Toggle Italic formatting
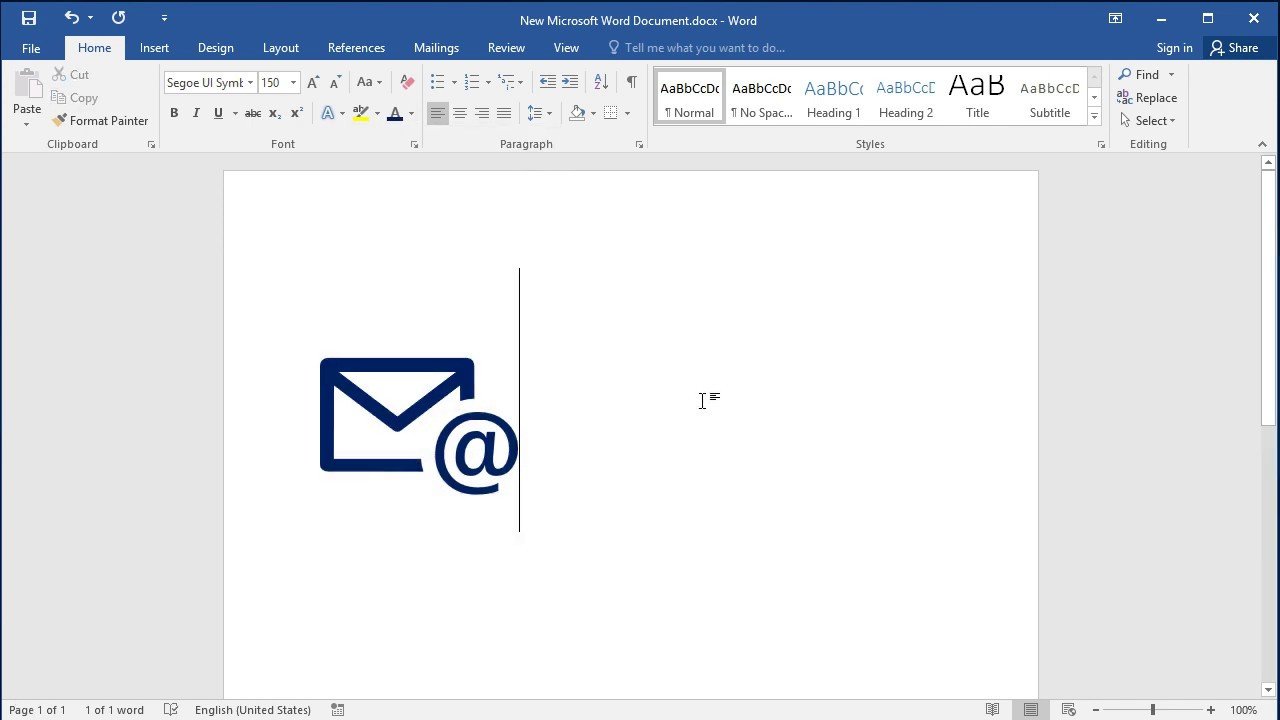This screenshot has width=1280, height=720. tap(196, 114)
